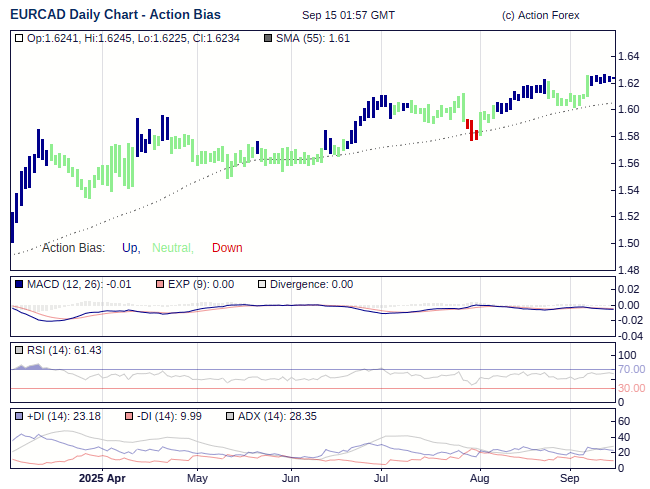Select the green 'Neutral' Action Bias label
Screen dimensions: 650x489
pos(172,248)
